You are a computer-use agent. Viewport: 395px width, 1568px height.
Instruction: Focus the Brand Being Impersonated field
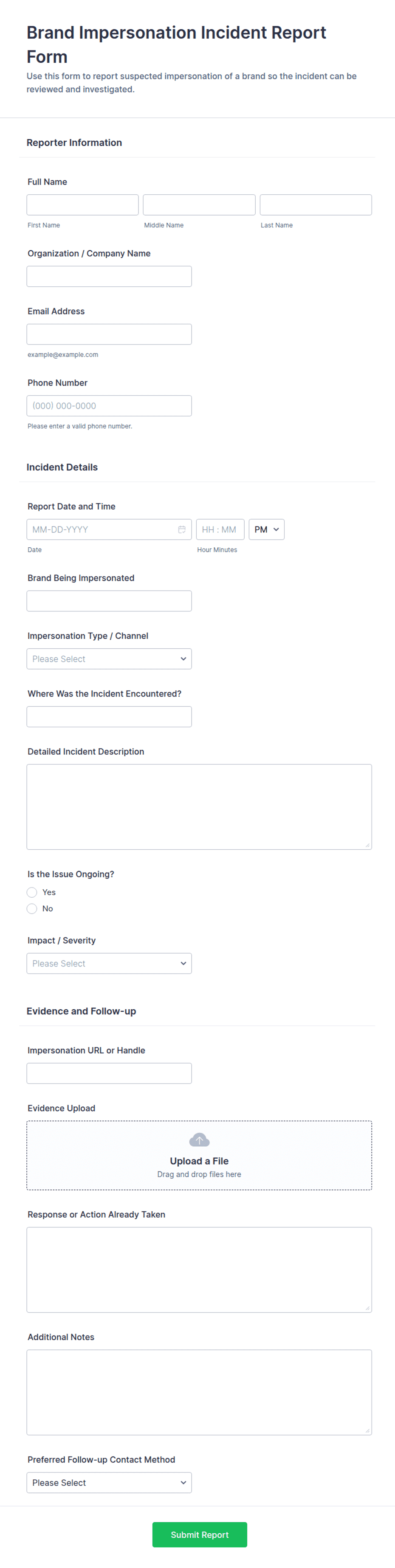109,601
